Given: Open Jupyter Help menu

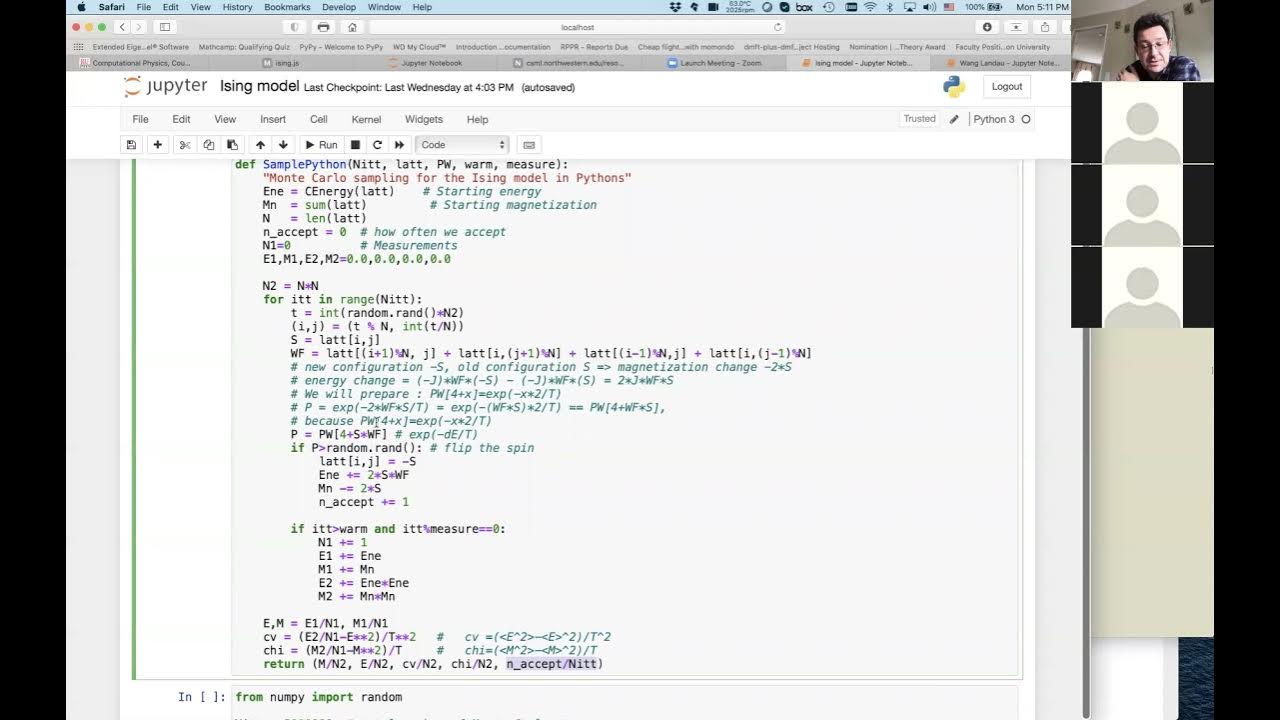Looking at the screenshot, I should click(477, 119).
